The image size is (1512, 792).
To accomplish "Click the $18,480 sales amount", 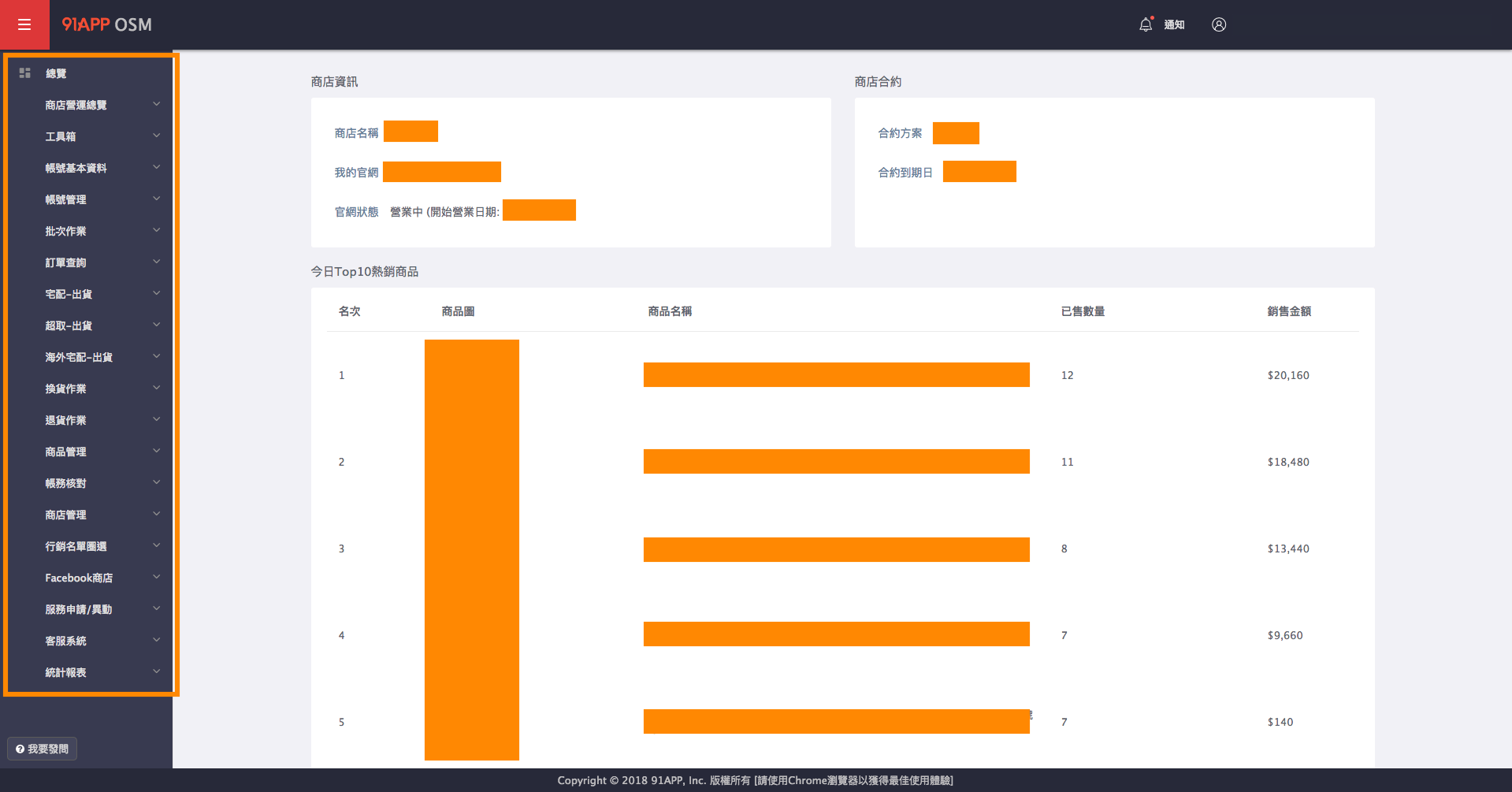I will point(1288,462).
